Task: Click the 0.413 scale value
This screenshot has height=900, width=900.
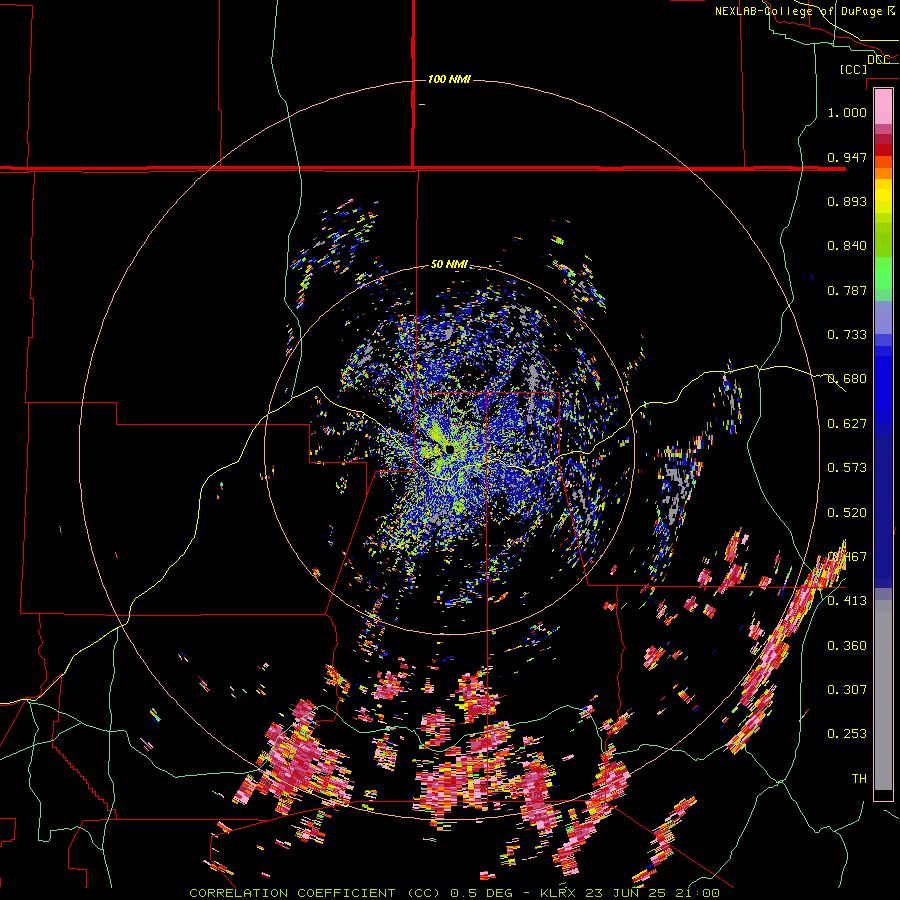Action: point(847,601)
